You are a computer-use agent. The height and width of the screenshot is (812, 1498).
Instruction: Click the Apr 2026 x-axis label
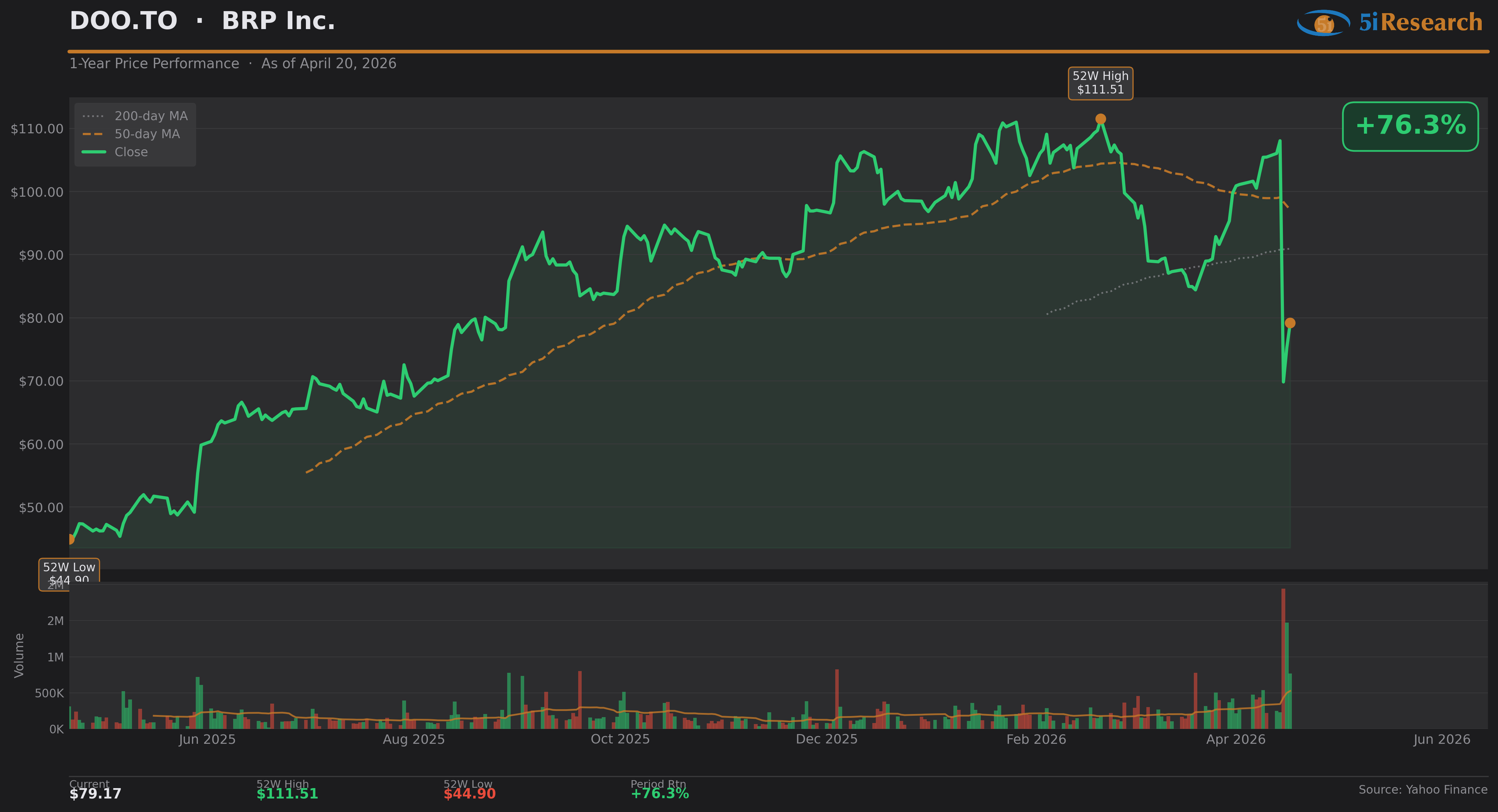click(1236, 739)
